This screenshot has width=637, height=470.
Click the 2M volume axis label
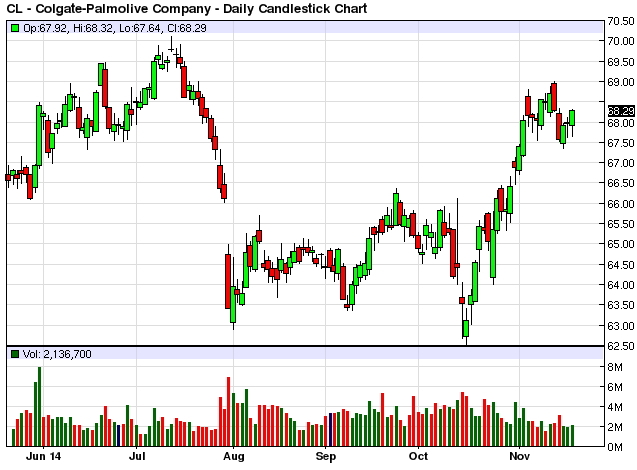pyautogui.click(x=615, y=427)
